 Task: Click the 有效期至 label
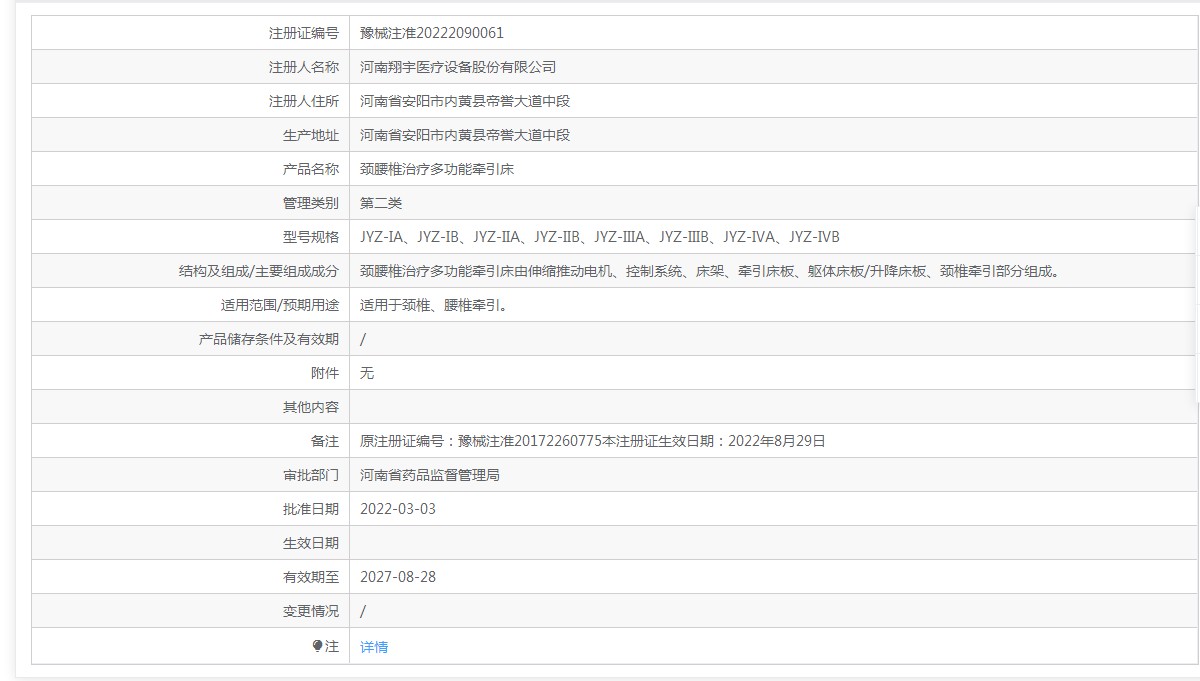[x=311, y=577]
